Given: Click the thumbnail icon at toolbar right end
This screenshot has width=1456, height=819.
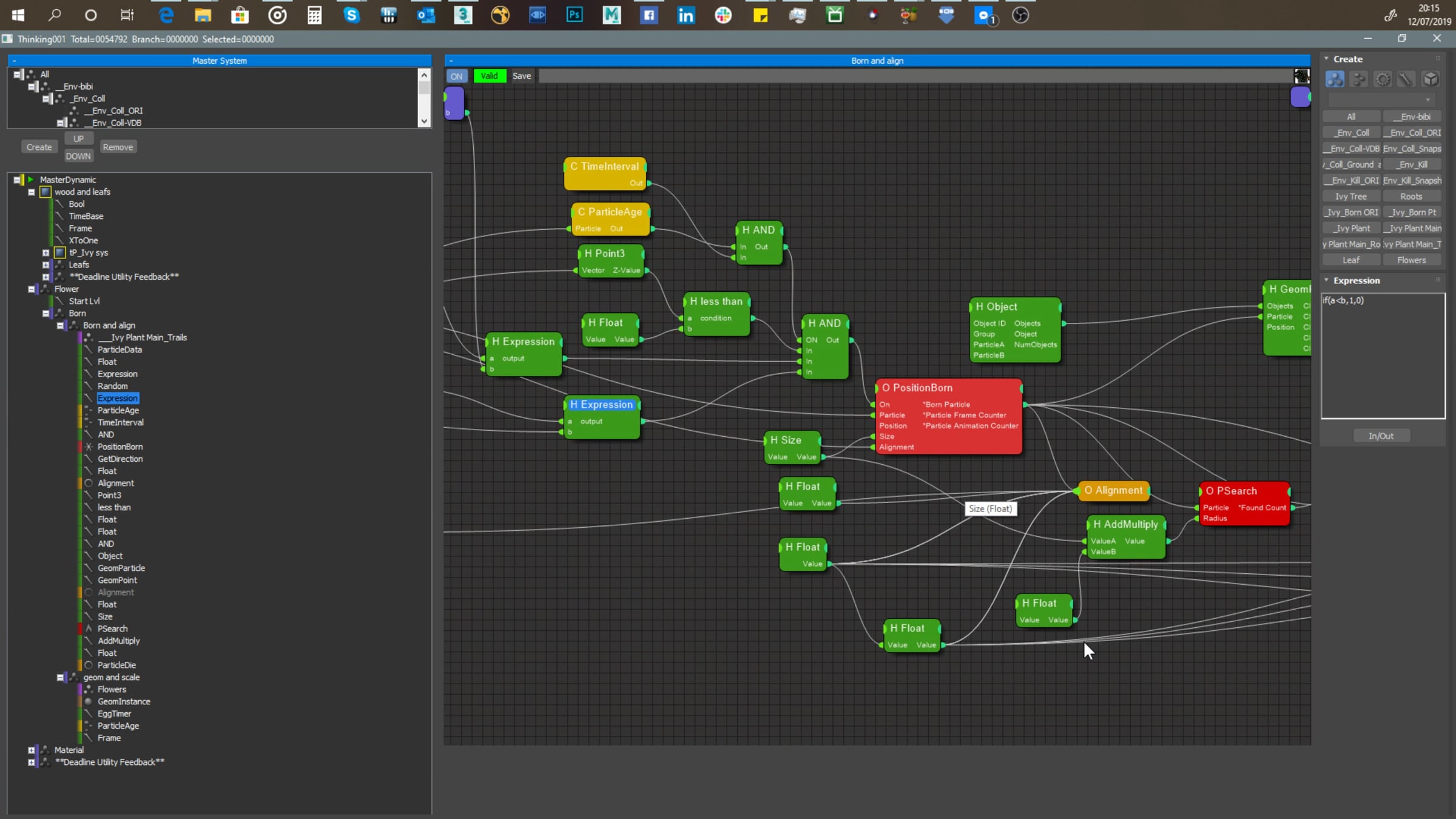Looking at the screenshot, I should click(1301, 76).
